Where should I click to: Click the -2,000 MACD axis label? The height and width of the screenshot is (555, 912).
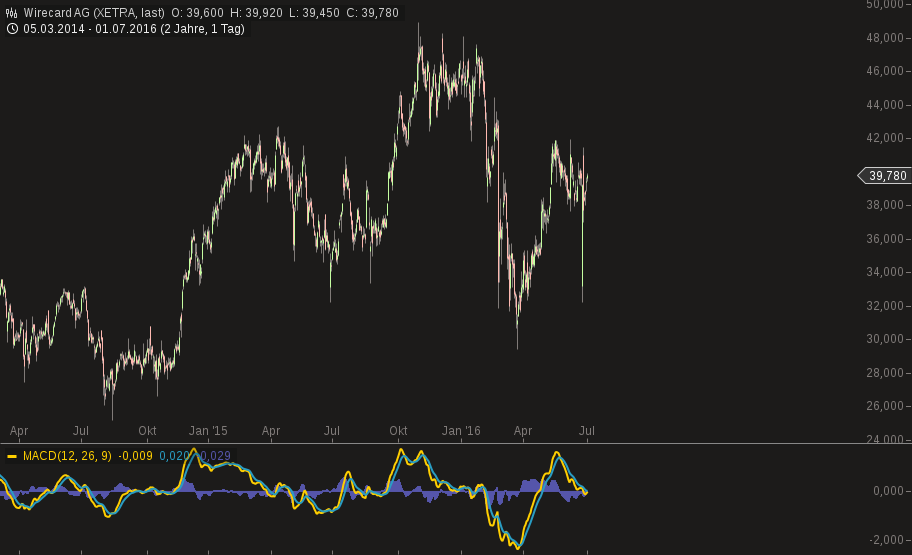tap(886, 540)
